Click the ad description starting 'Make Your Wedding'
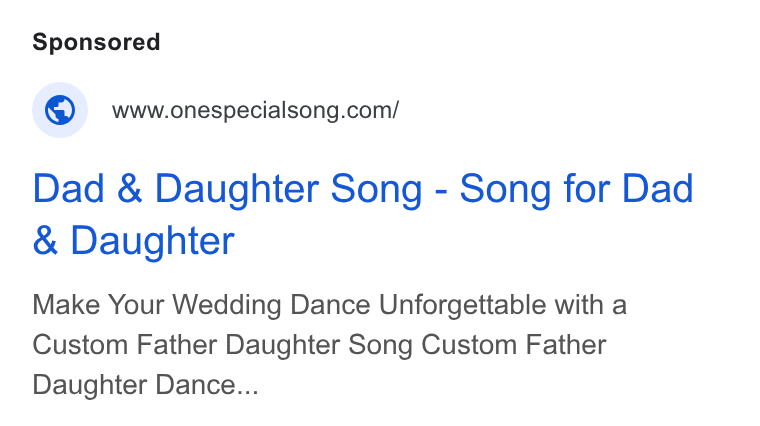760x426 pixels. click(330, 345)
